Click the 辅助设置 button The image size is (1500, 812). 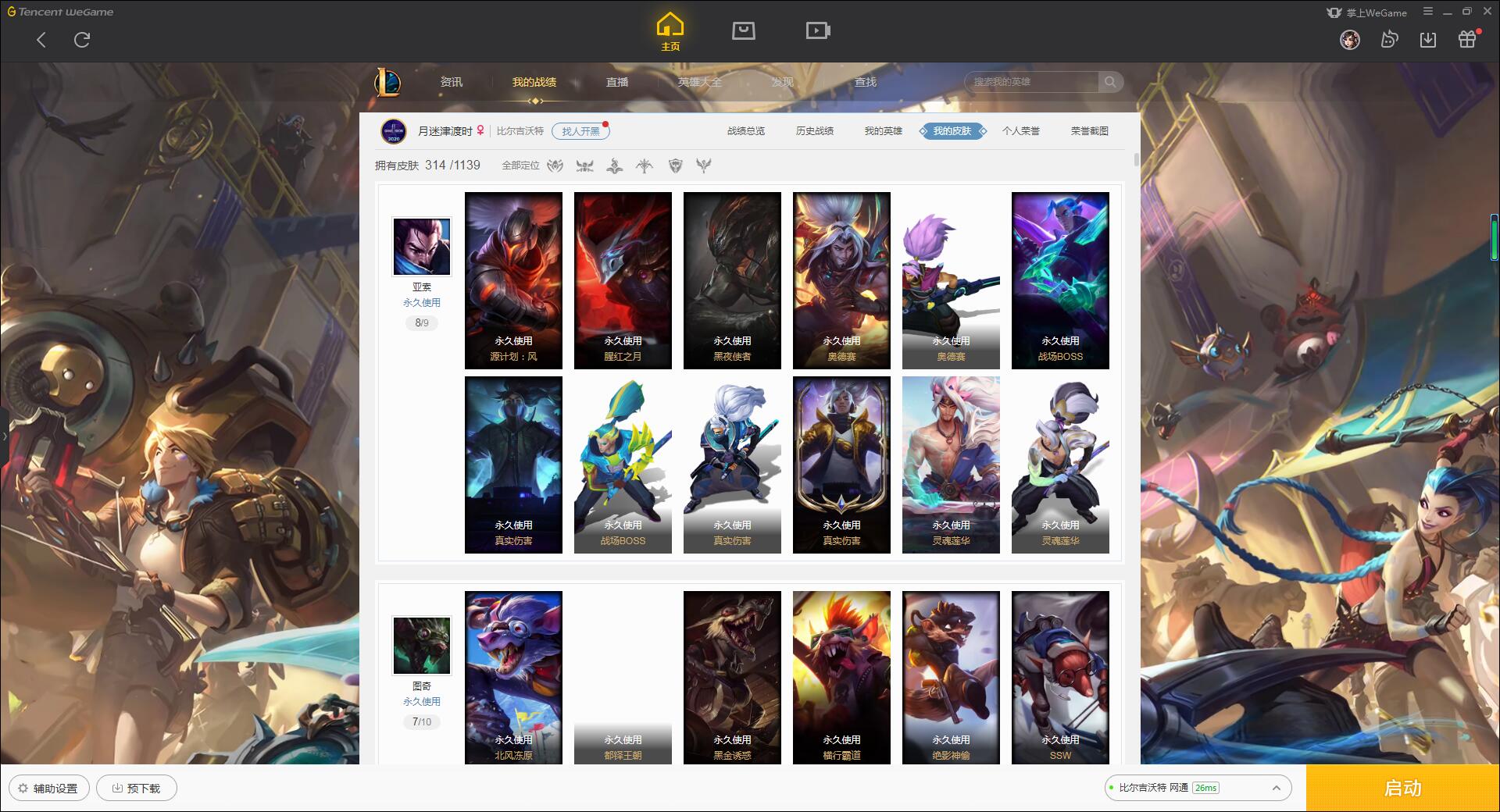[49, 788]
